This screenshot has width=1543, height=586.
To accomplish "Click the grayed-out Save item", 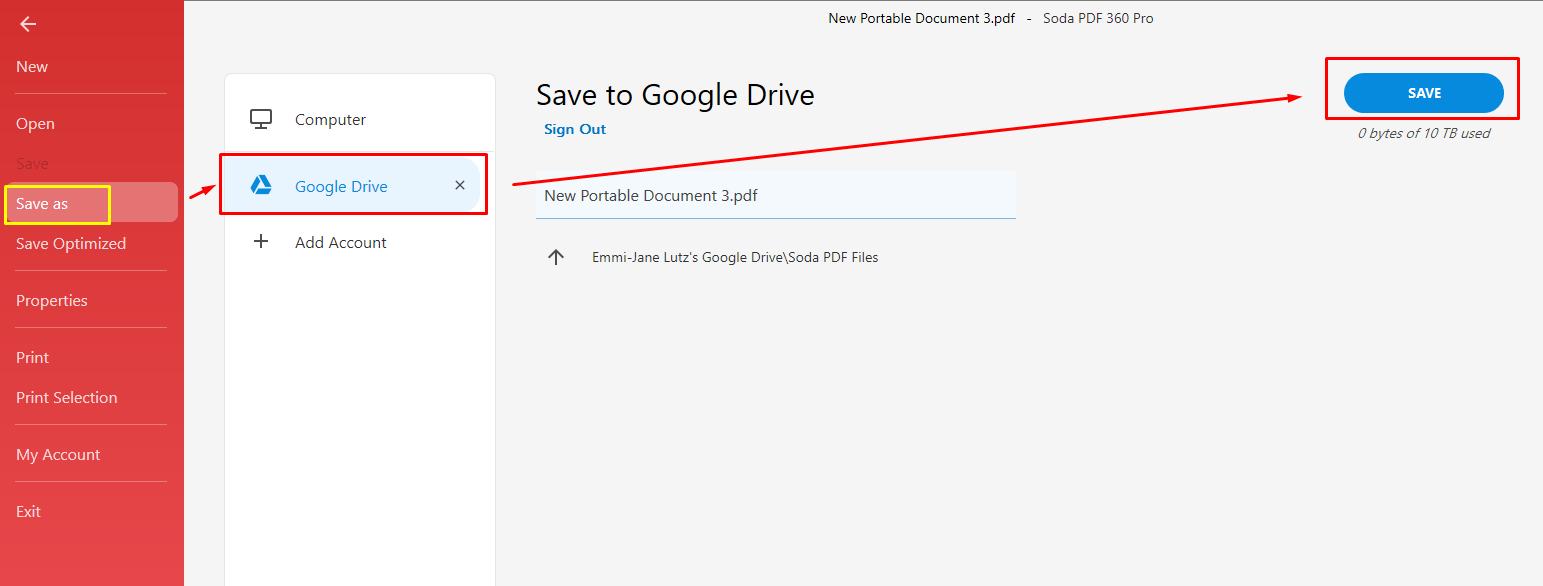I will pyautogui.click(x=32, y=163).
